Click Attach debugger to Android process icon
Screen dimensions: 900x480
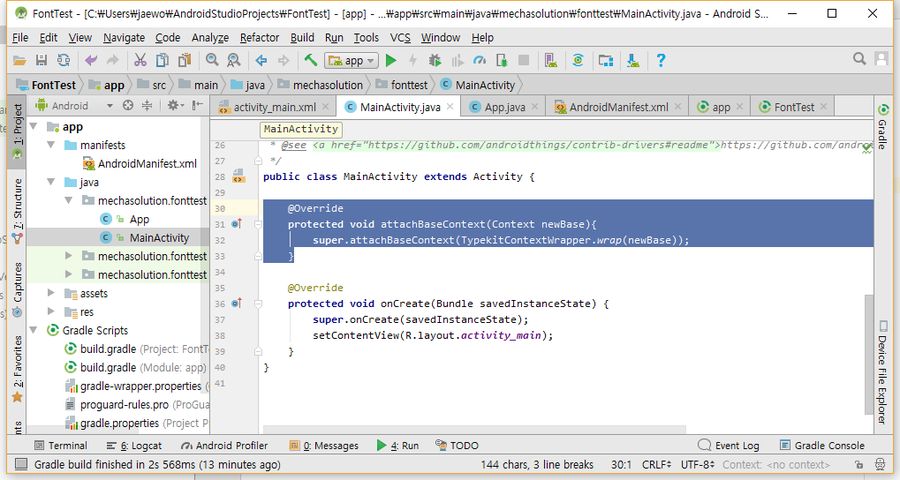[502, 60]
